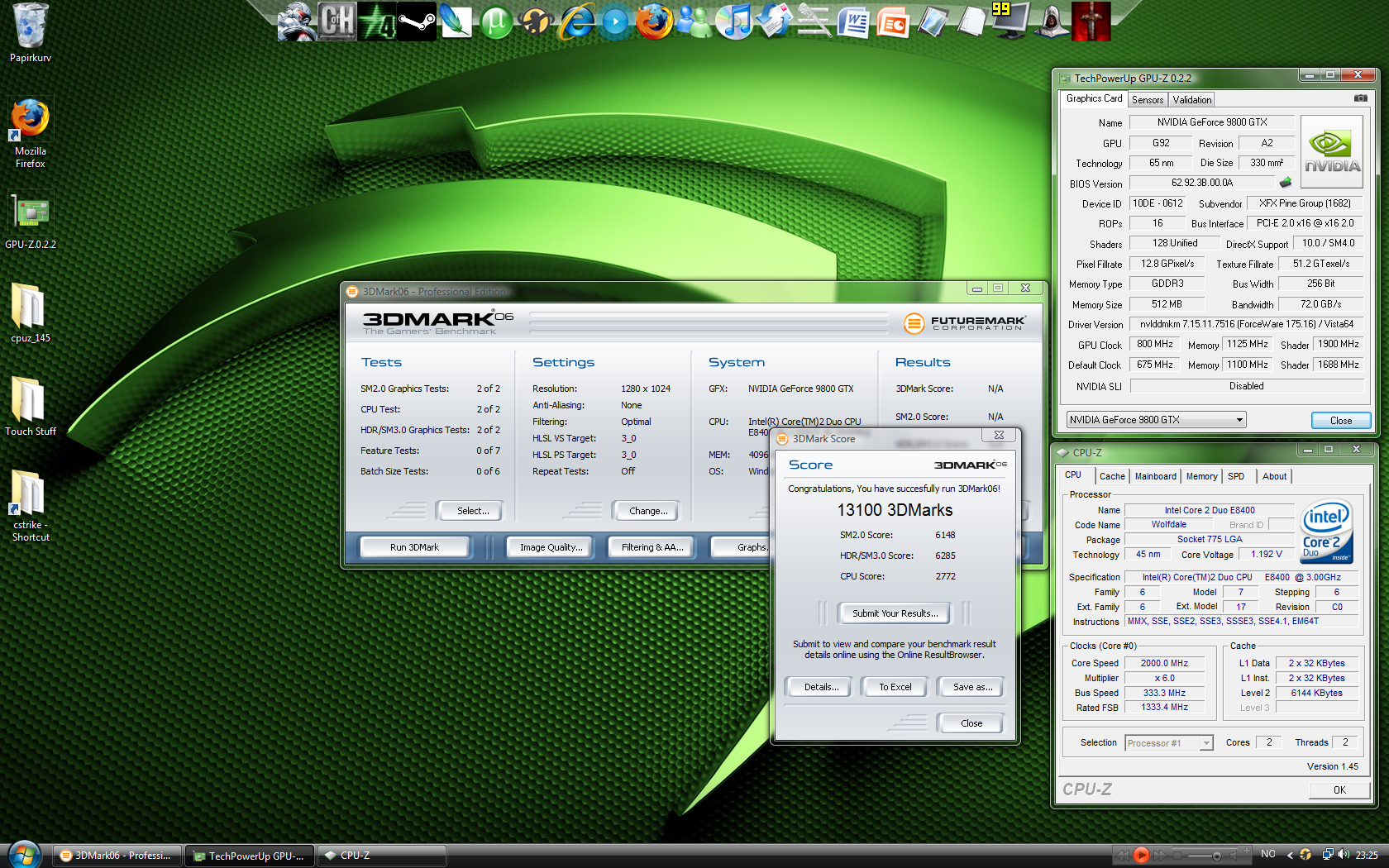
Task: Open Cache tab in CPU-Z
Action: pos(1112,477)
